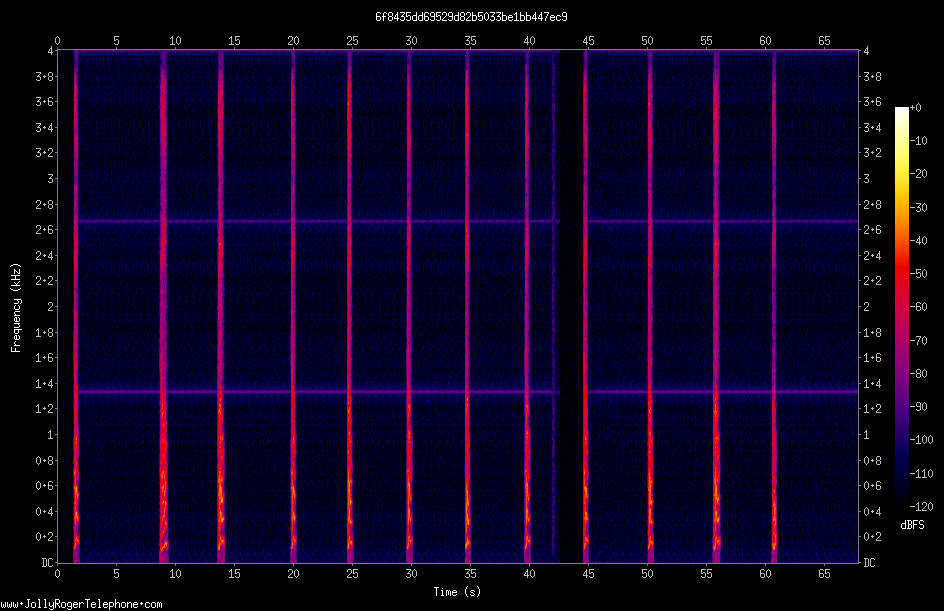Click the audio burst near 30 seconds
Viewport: 944px width, 611px height.
click(409, 307)
